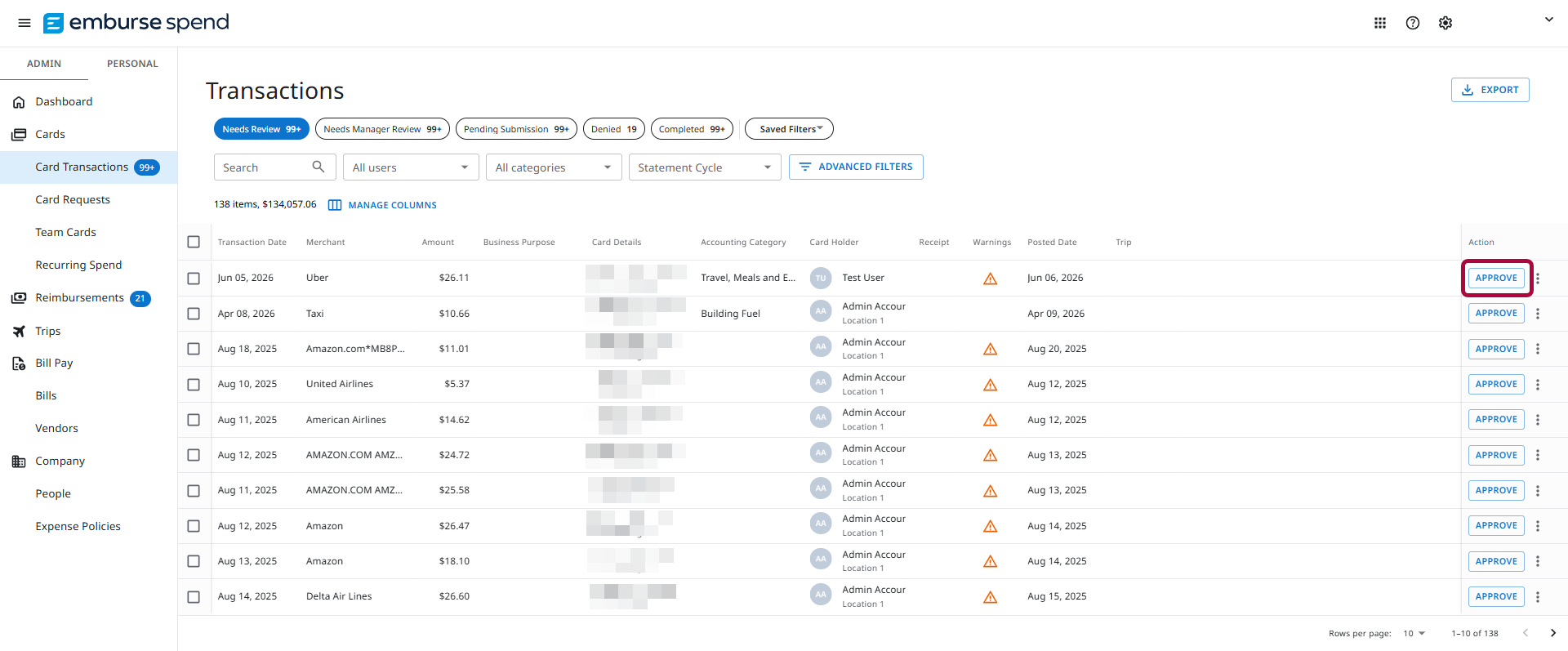1568x651 pixels.
Task: Select the Denied filter chip
Action: (614, 129)
